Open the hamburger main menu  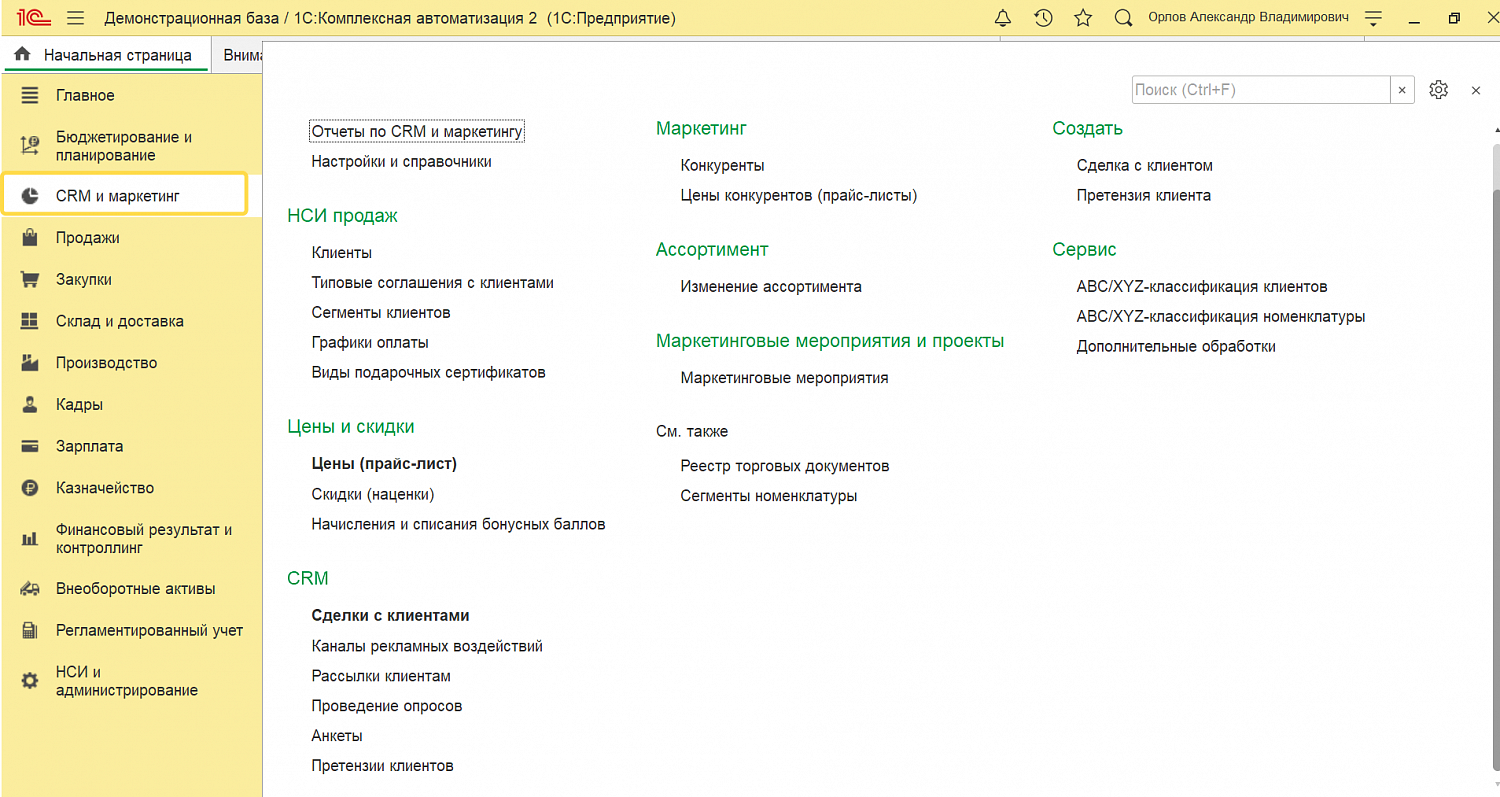tap(76, 18)
